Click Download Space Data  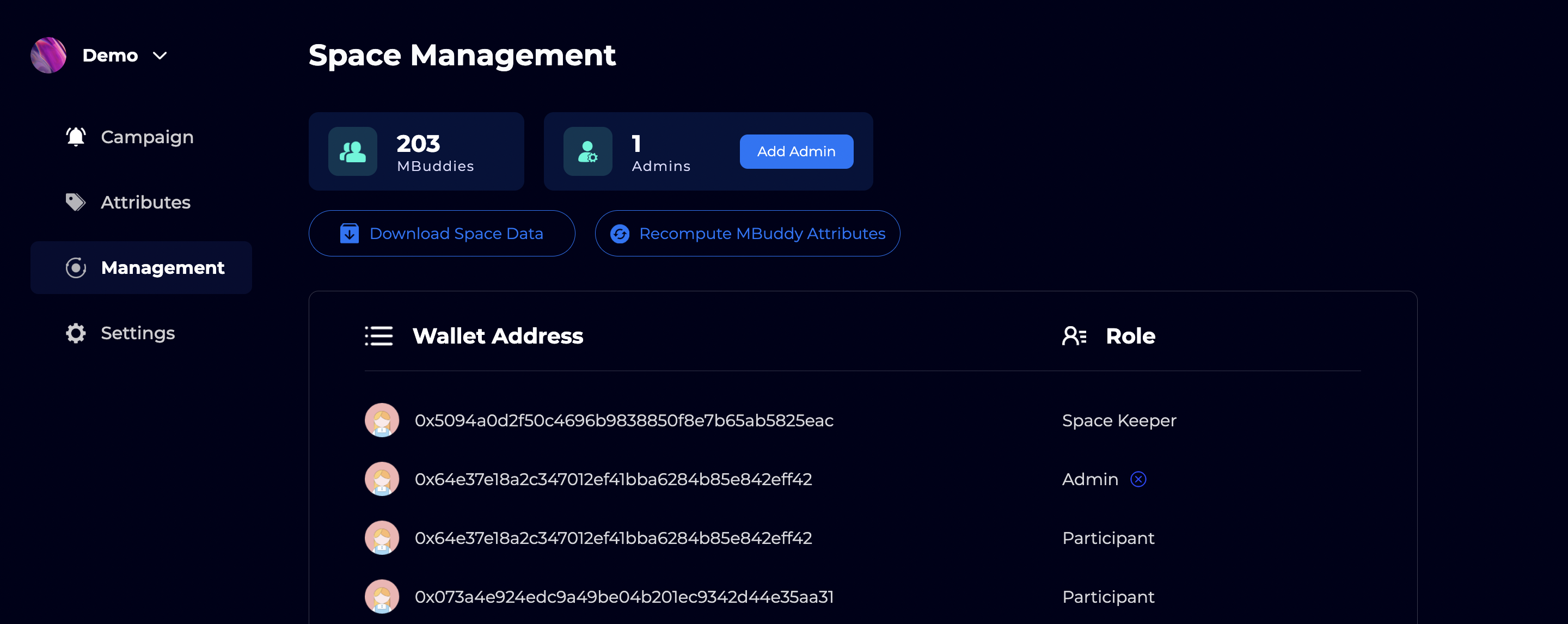pos(442,233)
